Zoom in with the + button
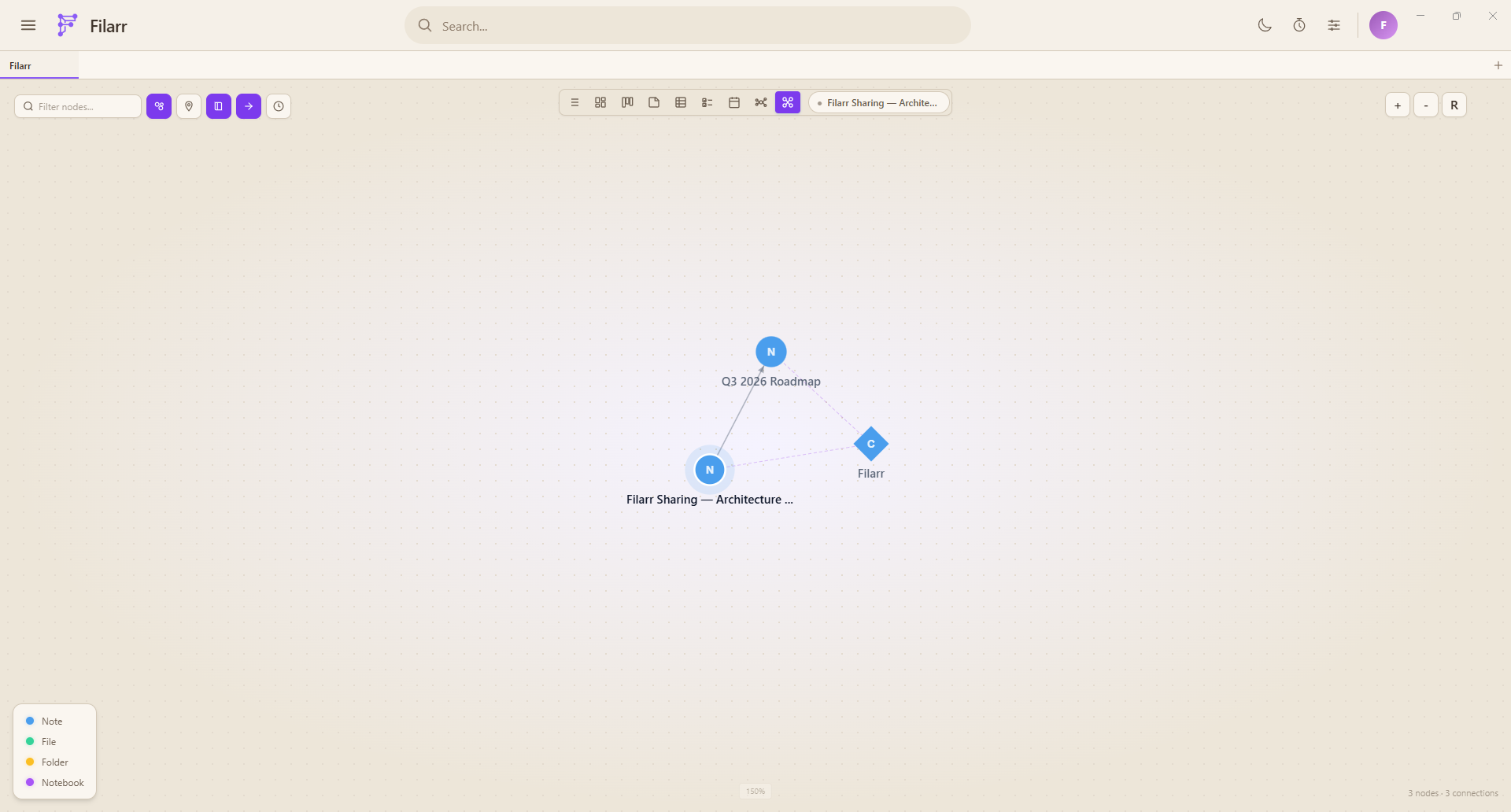 pos(1398,105)
